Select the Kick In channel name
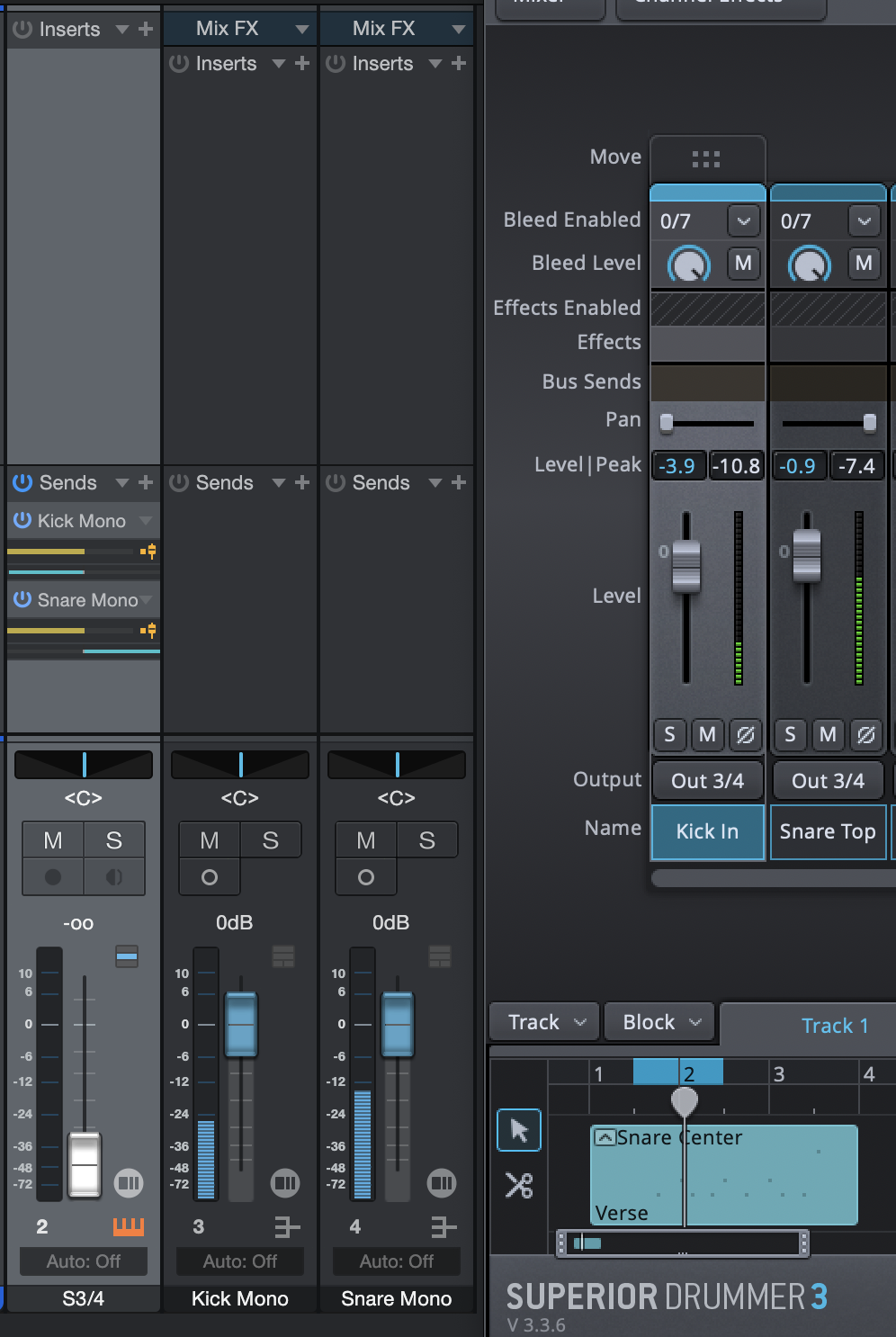This screenshot has width=896, height=1337. [707, 831]
